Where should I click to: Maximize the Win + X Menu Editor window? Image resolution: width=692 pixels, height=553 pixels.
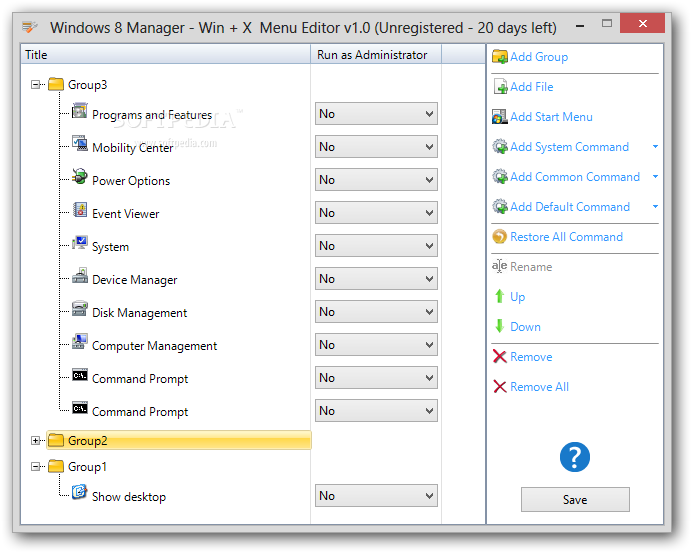click(x=607, y=23)
